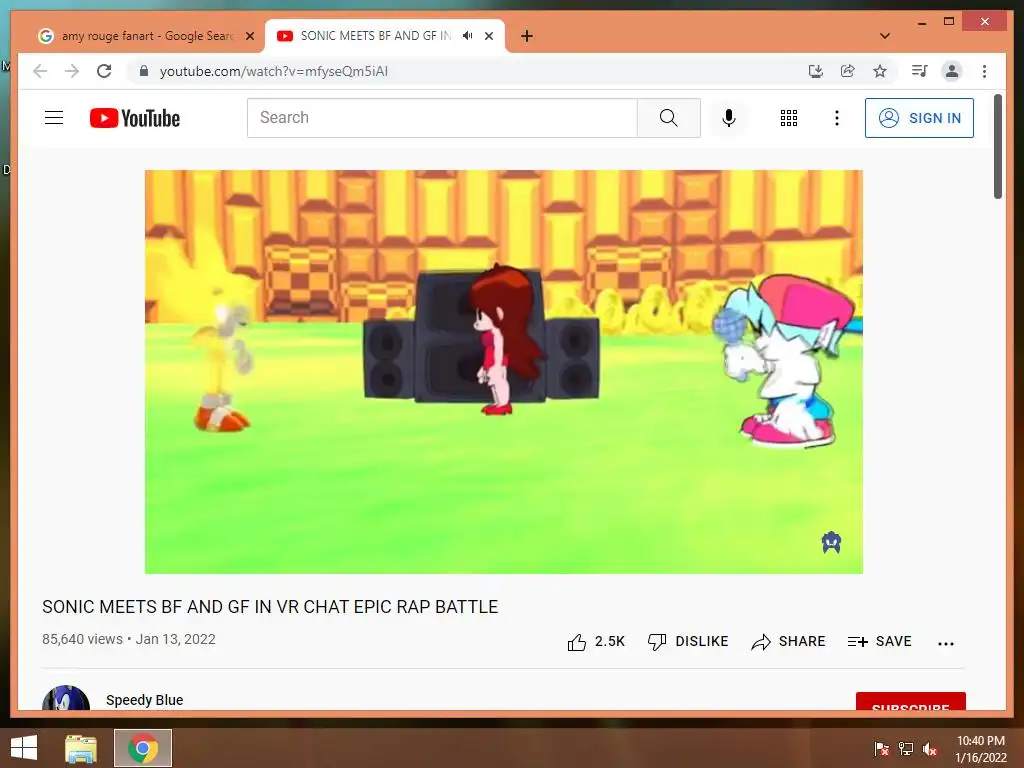
Task: Click the muted volume tray icon
Action: [930, 749]
